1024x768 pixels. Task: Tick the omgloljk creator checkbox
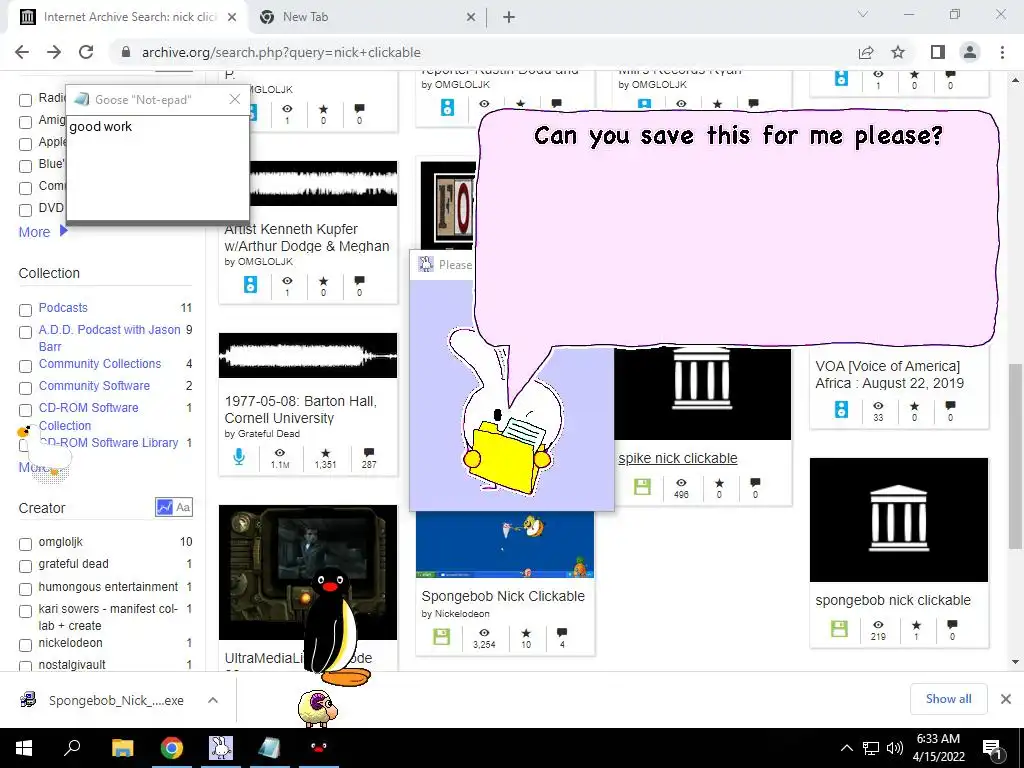pyautogui.click(x=25, y=544)
